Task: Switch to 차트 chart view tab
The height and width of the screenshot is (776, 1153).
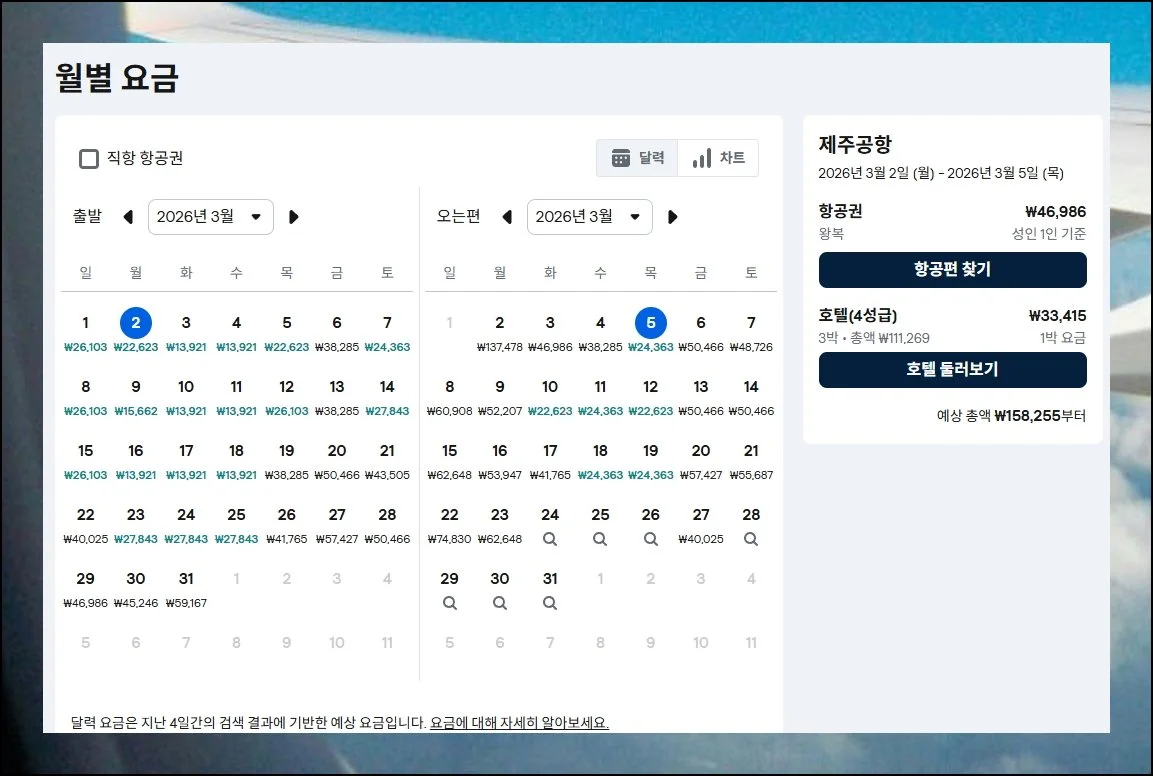Action: pos(718,158)
